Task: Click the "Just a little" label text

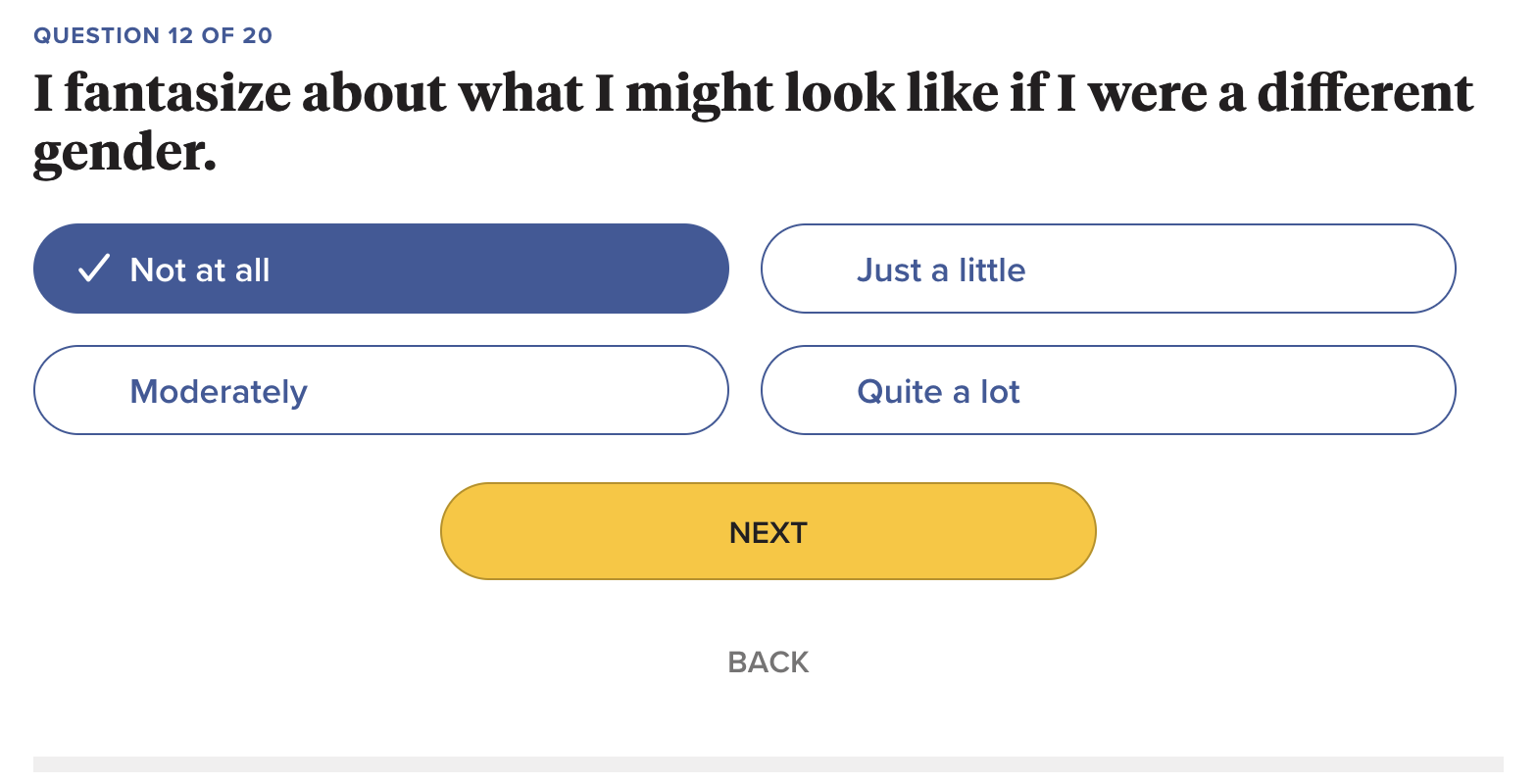Action: (x=940, y=270)
